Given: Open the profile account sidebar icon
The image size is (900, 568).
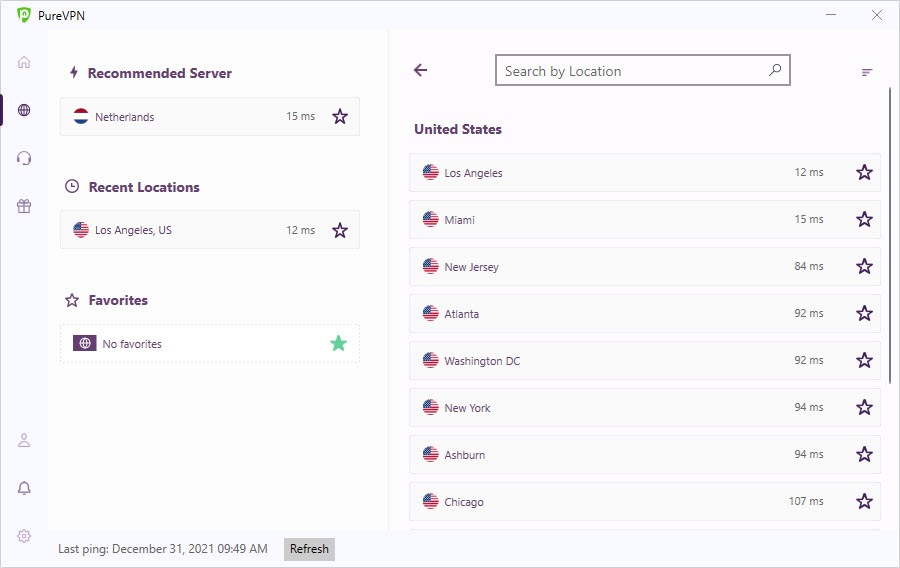Looking at the screenshot, I should (x=24, y=440).
